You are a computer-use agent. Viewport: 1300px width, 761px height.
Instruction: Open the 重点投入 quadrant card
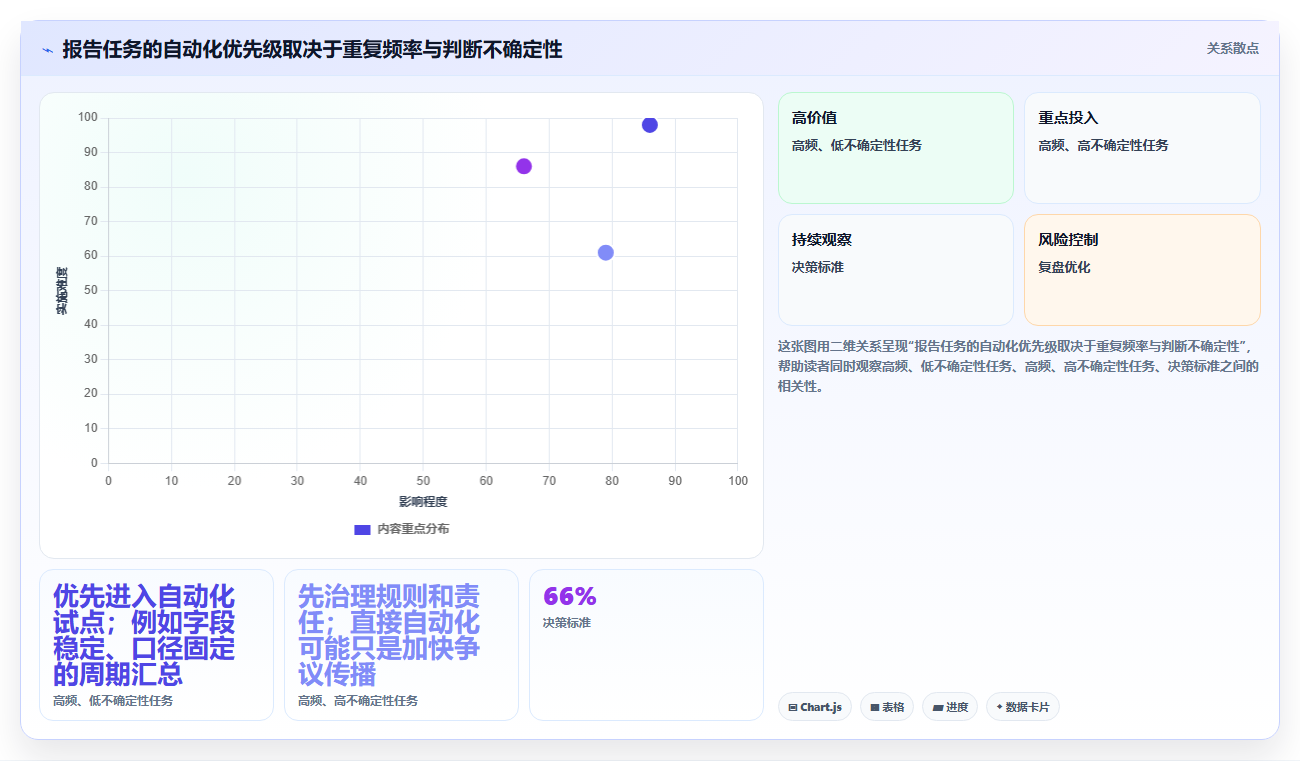1142,148
